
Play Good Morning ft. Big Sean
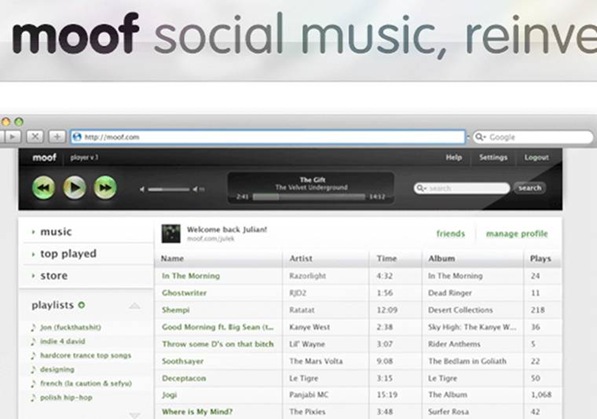(218, 327)
